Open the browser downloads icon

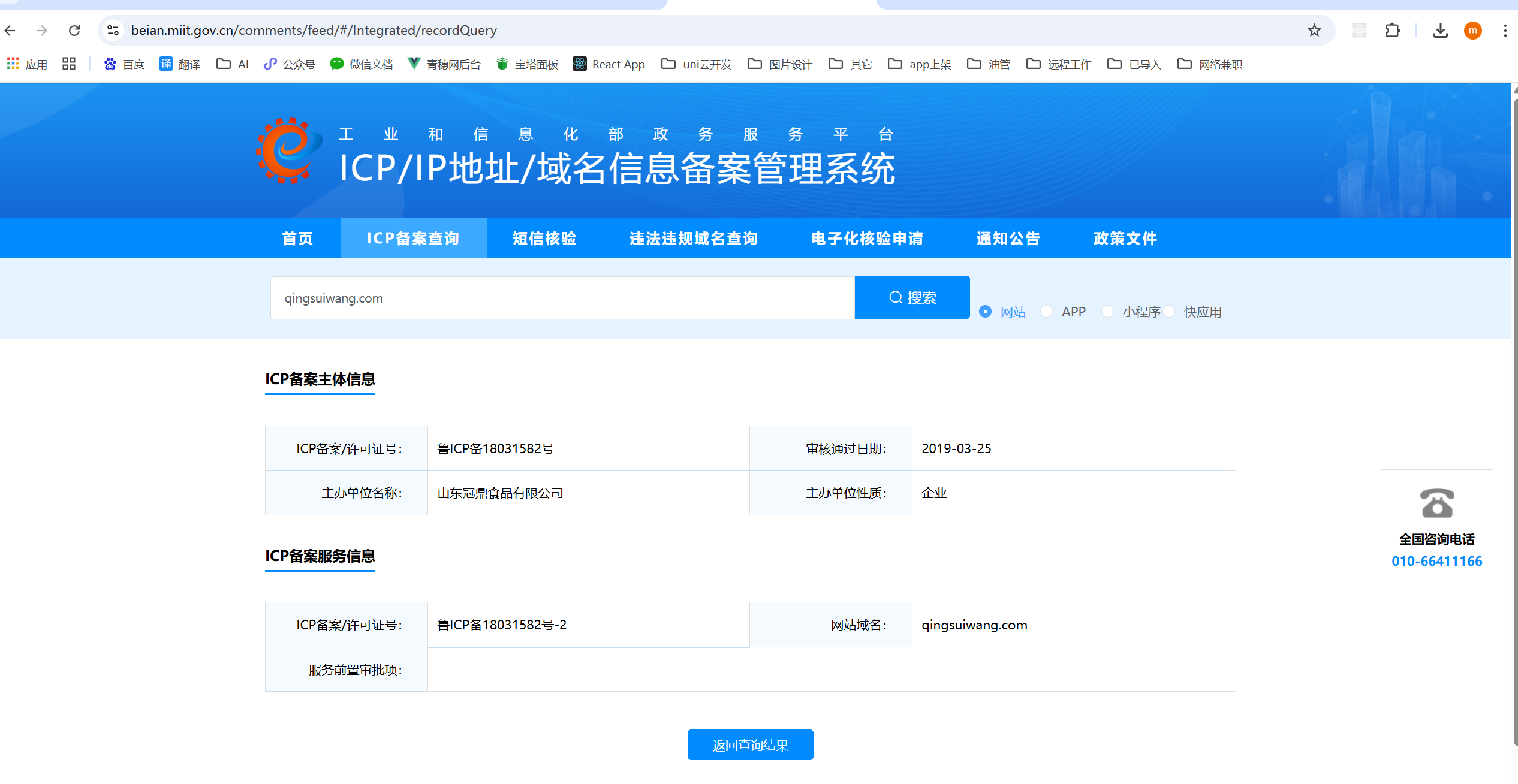tap(1440, 30)
